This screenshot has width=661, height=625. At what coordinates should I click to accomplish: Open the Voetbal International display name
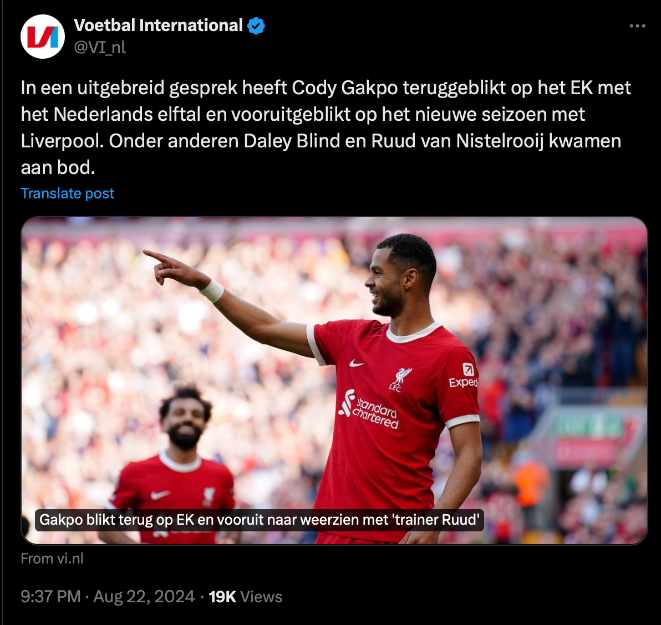point(158,25)
